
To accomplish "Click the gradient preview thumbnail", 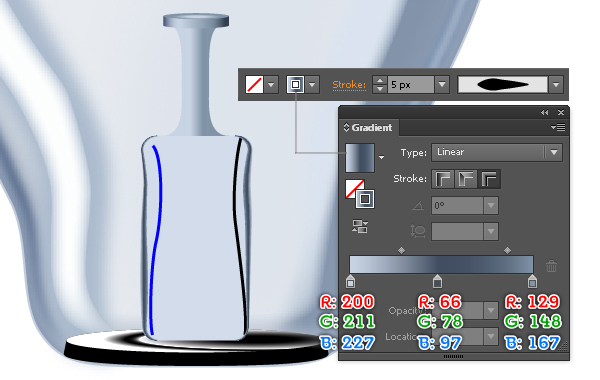I will pyautogui.click(x=360, y=158).
